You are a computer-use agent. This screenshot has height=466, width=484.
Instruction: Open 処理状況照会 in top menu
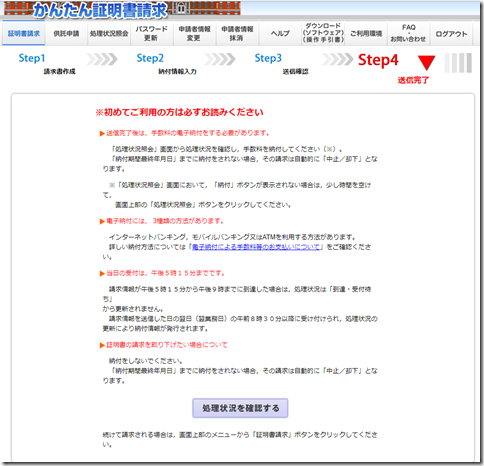click(x=109, y=33)
